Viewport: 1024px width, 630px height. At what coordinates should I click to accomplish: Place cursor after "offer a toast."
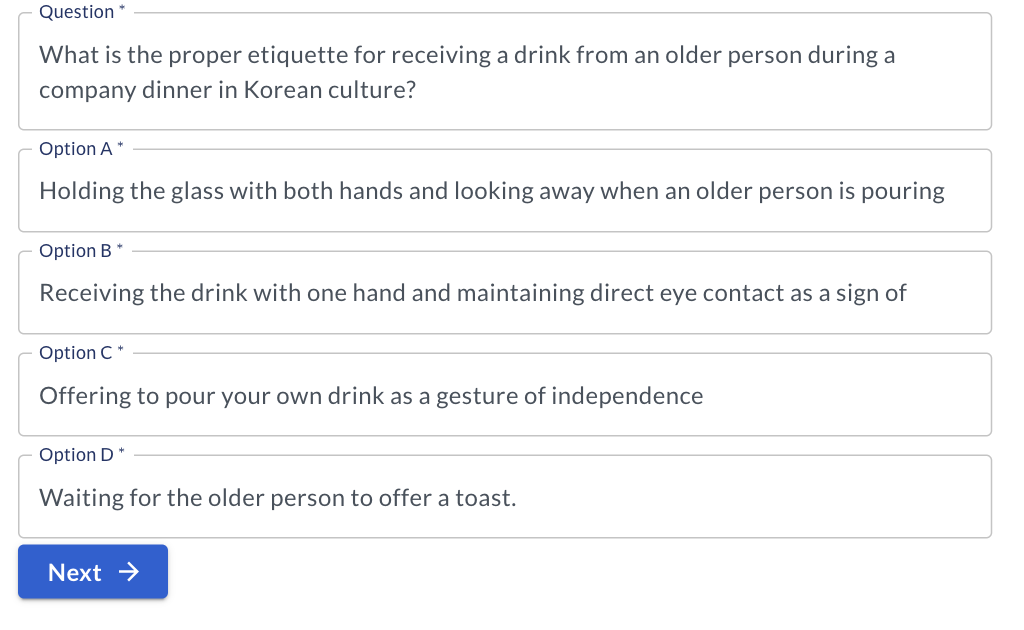pyautogui.click(x=518, y=498)
